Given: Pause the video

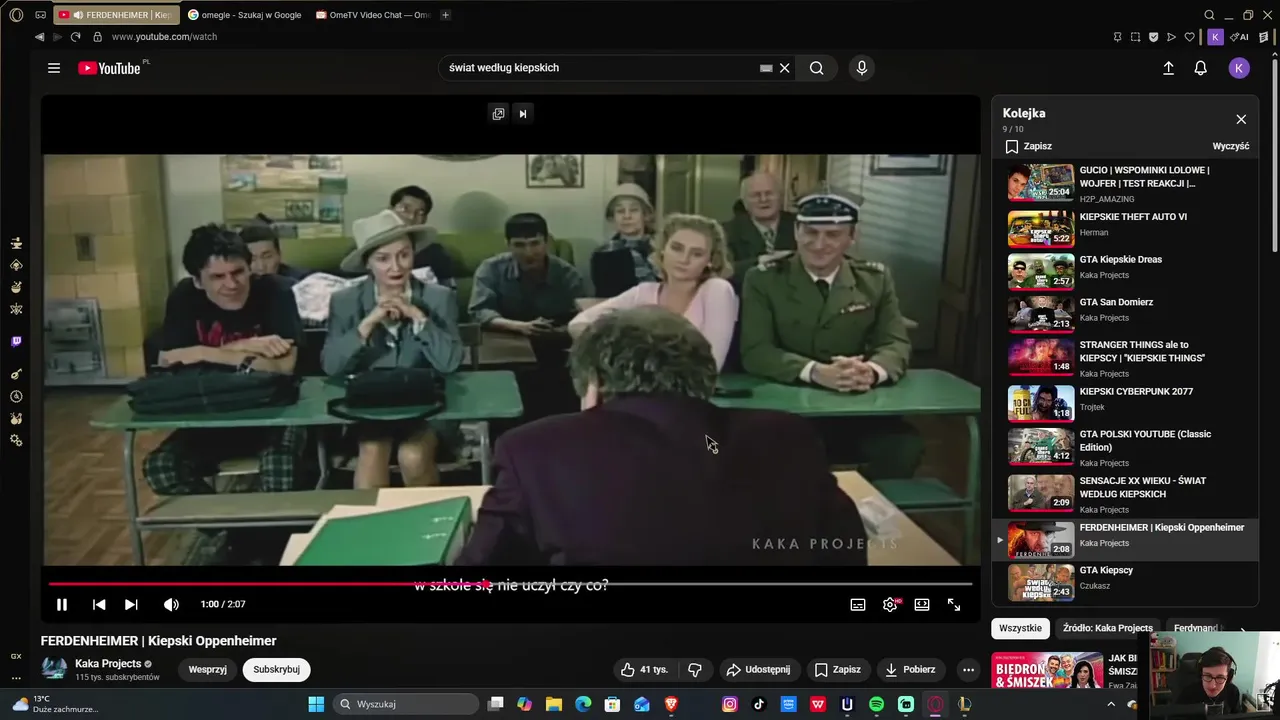Looking at the screenshot, I should tap(62, 604).
